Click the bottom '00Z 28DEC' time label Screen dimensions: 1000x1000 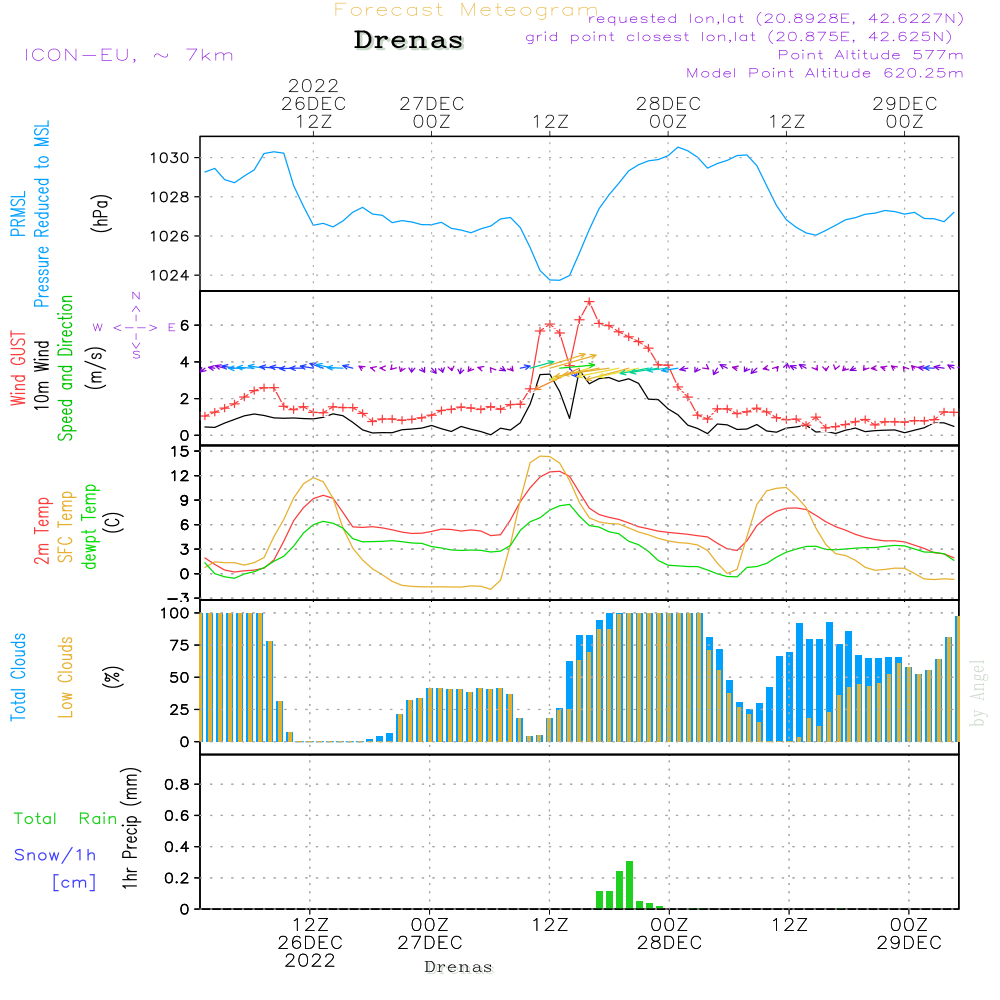[669, 934]
